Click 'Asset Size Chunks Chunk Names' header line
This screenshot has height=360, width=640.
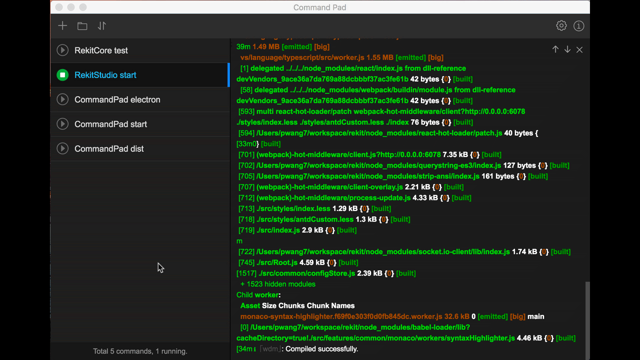(x=298, y=306)
